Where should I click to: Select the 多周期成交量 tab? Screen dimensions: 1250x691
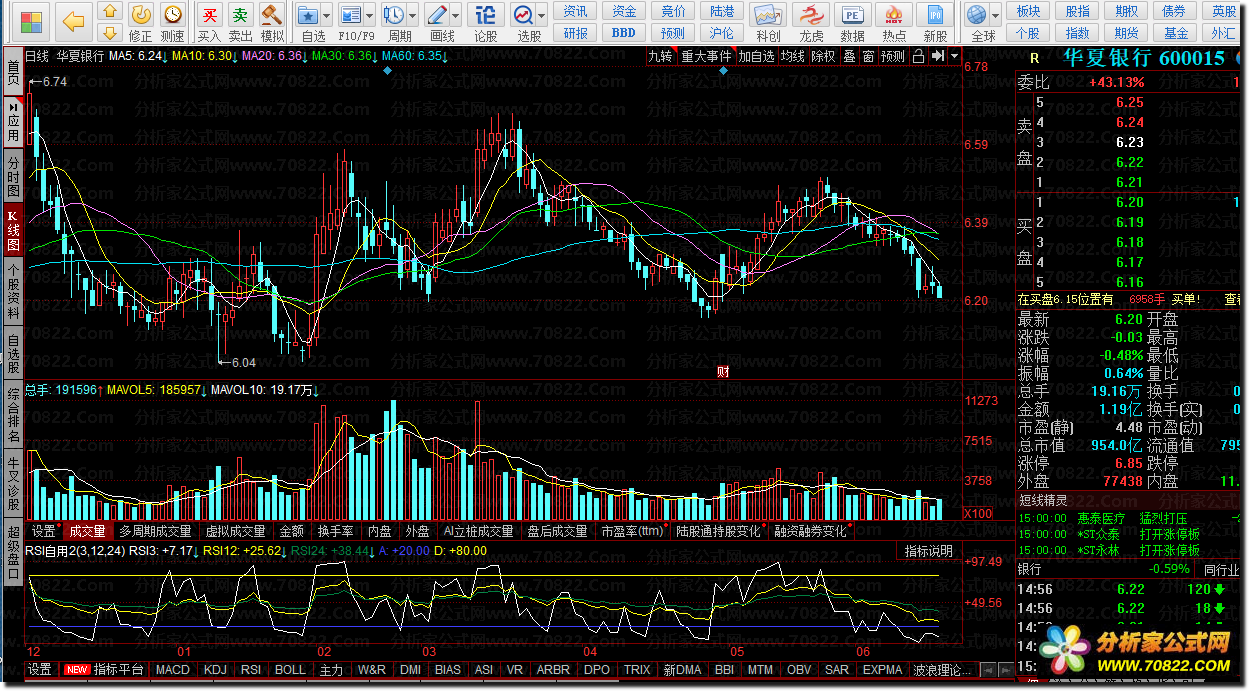point(154,531)
